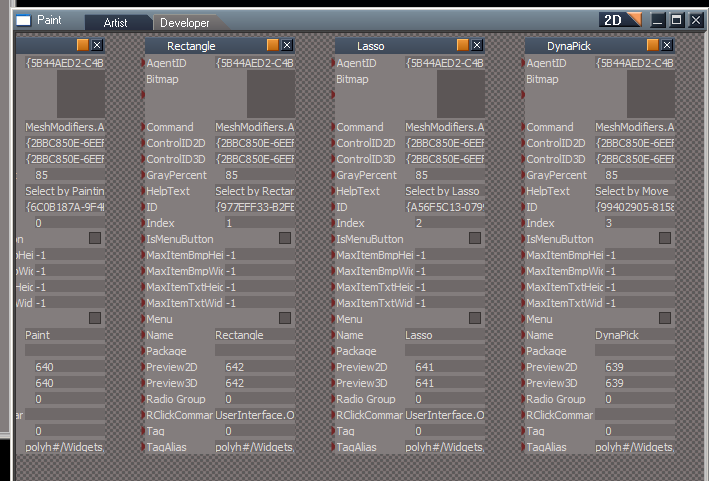
Task: Minimize the Paint window
Action: (657, 20)
